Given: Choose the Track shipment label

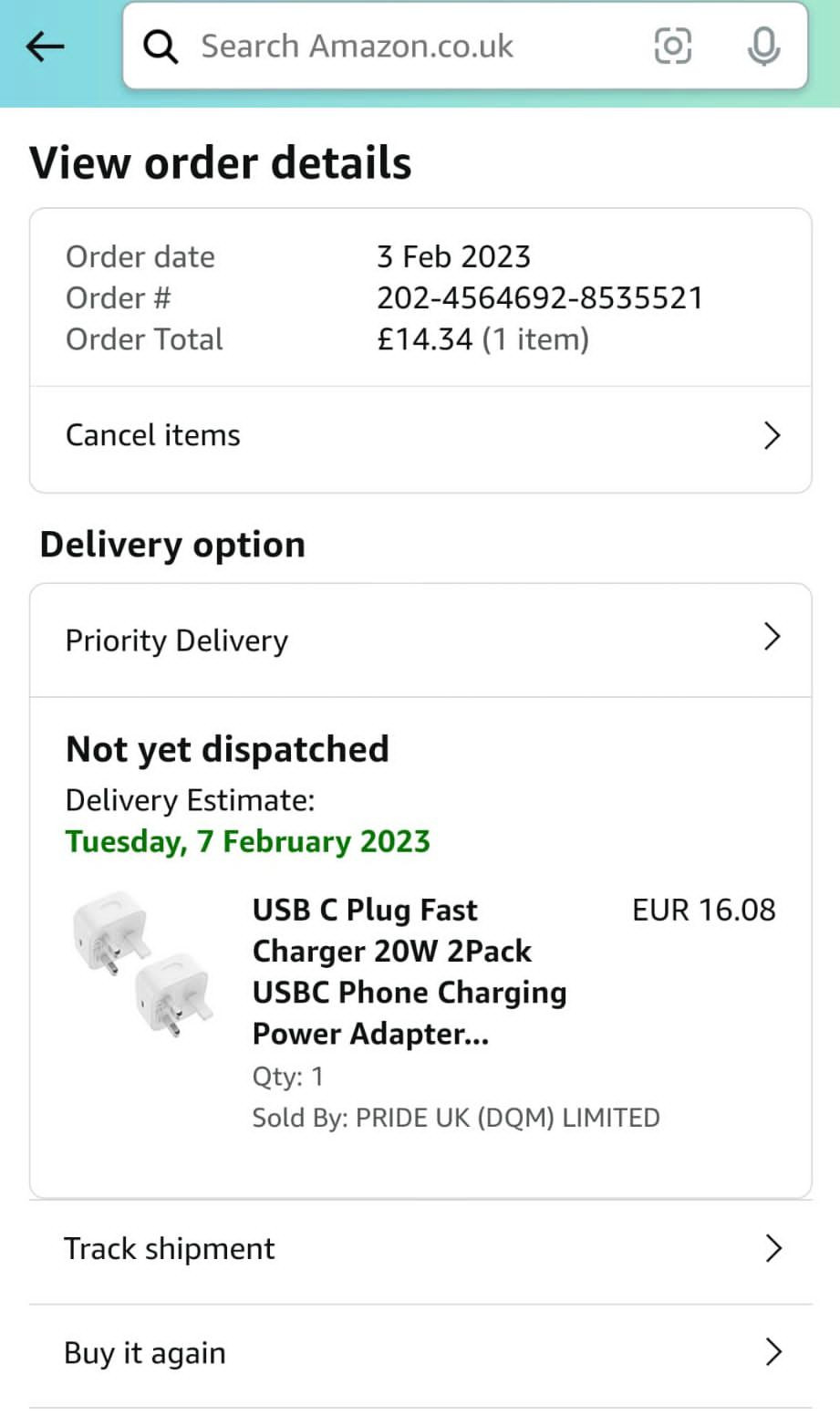Looking at the screenshot, I should tap(170, 1248).
